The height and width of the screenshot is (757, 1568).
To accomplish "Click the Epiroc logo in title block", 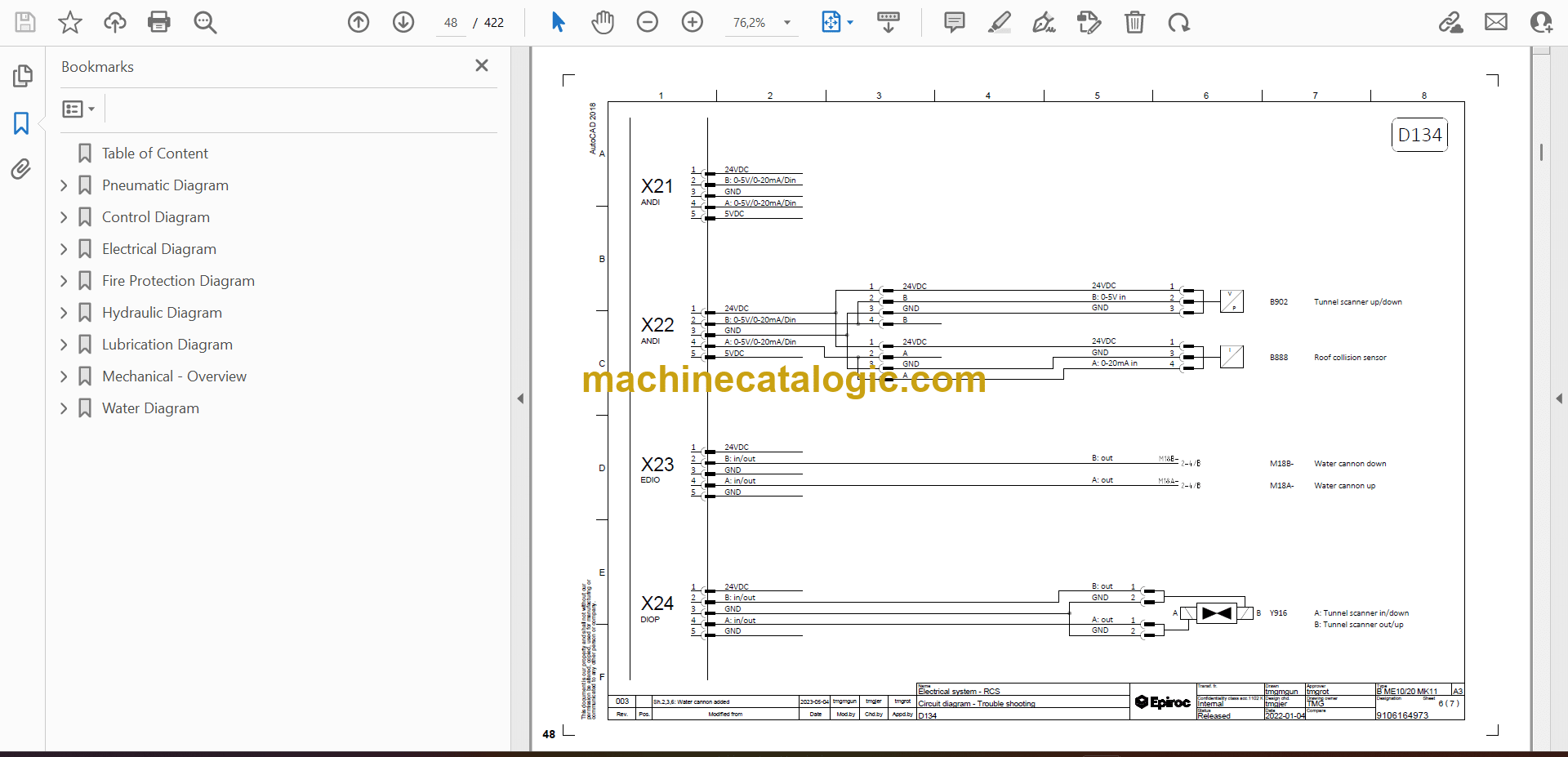I will click(x=1162, y=702).
